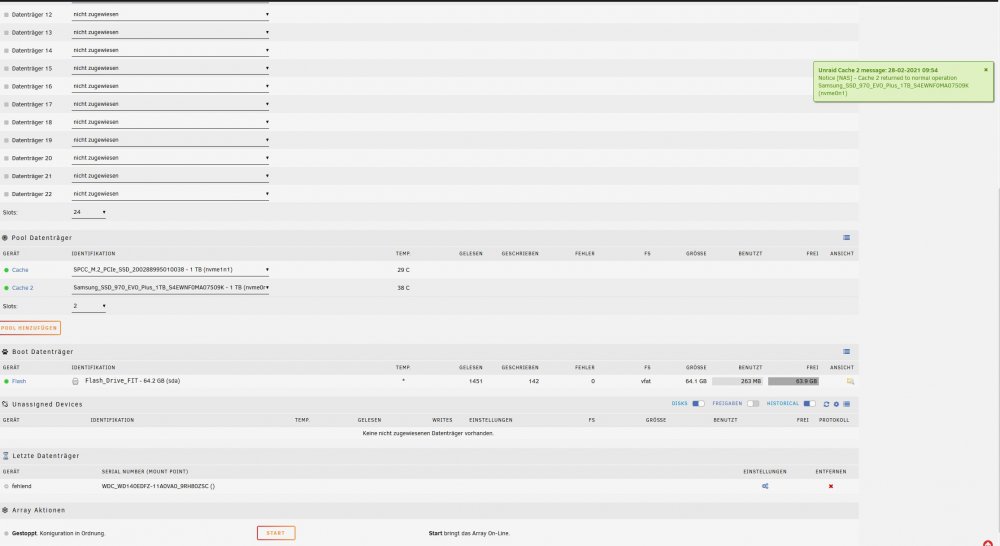Toggle the Disks switch
Screen dimensions: 1000x546
click(698, 404)
